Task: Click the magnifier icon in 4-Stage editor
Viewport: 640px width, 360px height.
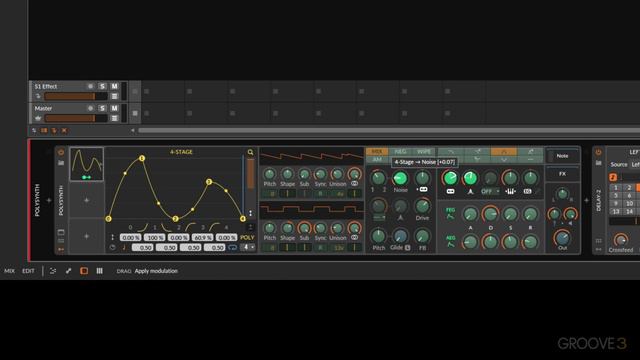Action: tap(250, 152)
